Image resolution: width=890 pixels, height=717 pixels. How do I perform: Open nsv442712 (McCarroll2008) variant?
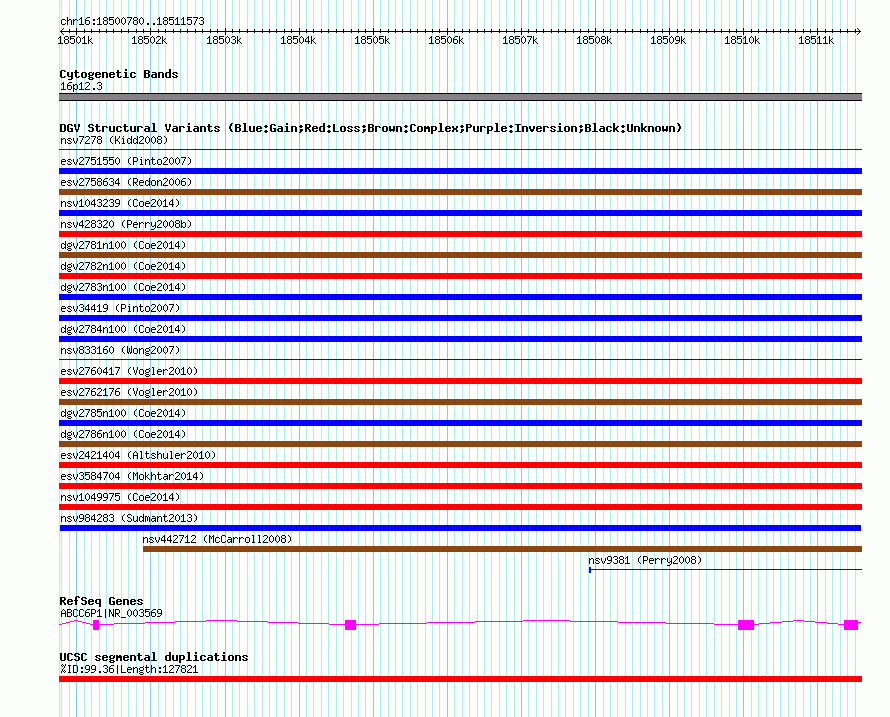[x=217, y=539]
